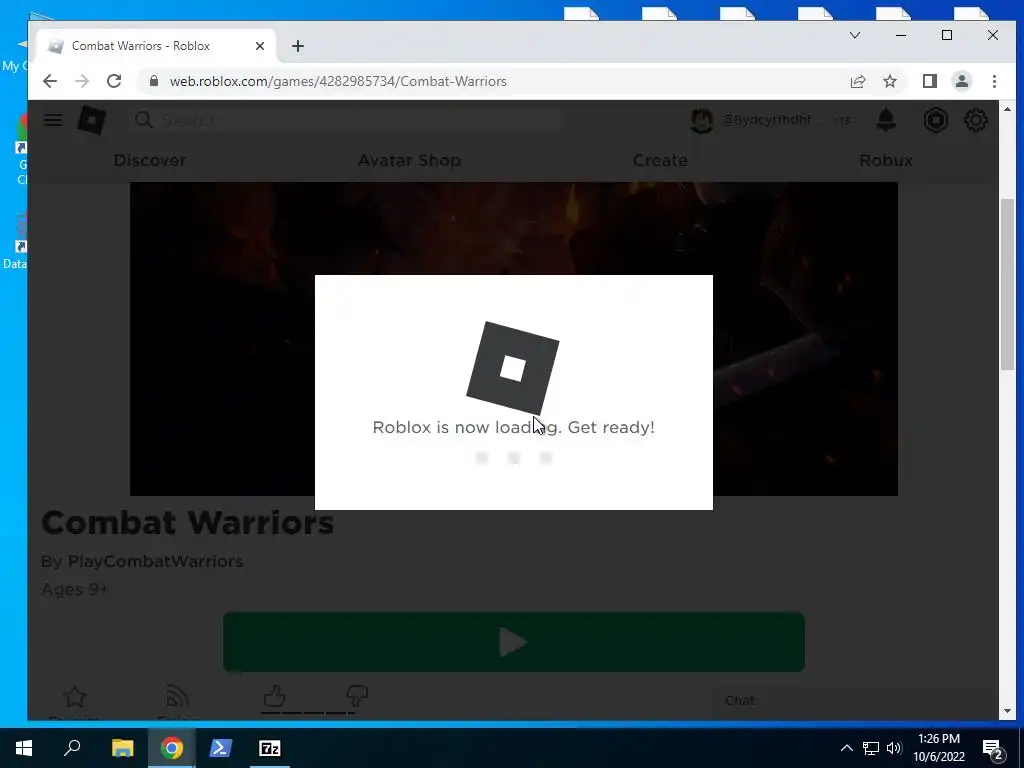Open a new Chrome tab

point(298,46)
